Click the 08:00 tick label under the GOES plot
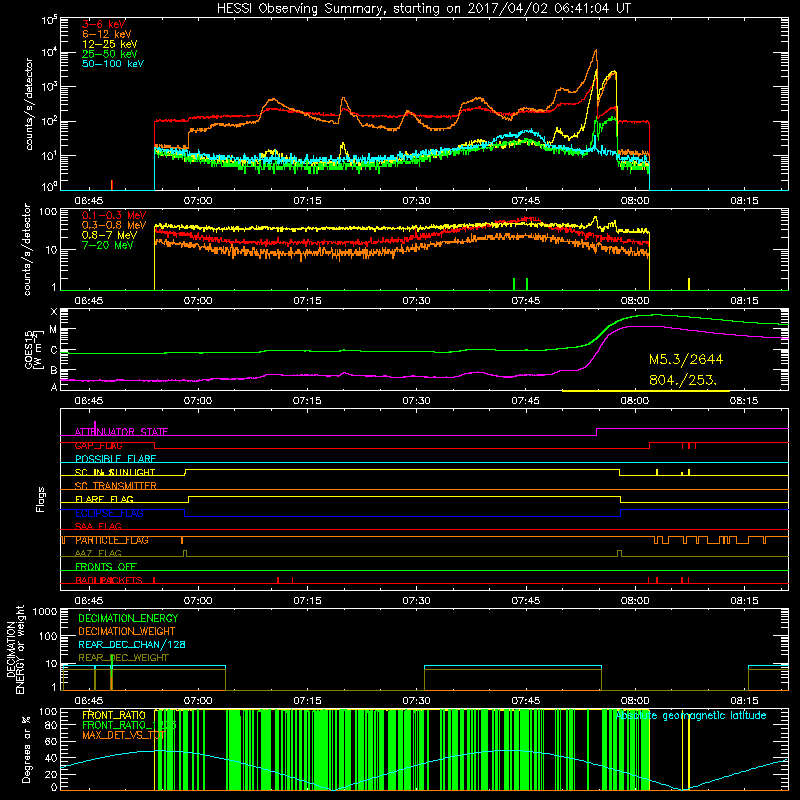Image resolution: width=800 pixels, height=800 pixels. tap(635, 401)
